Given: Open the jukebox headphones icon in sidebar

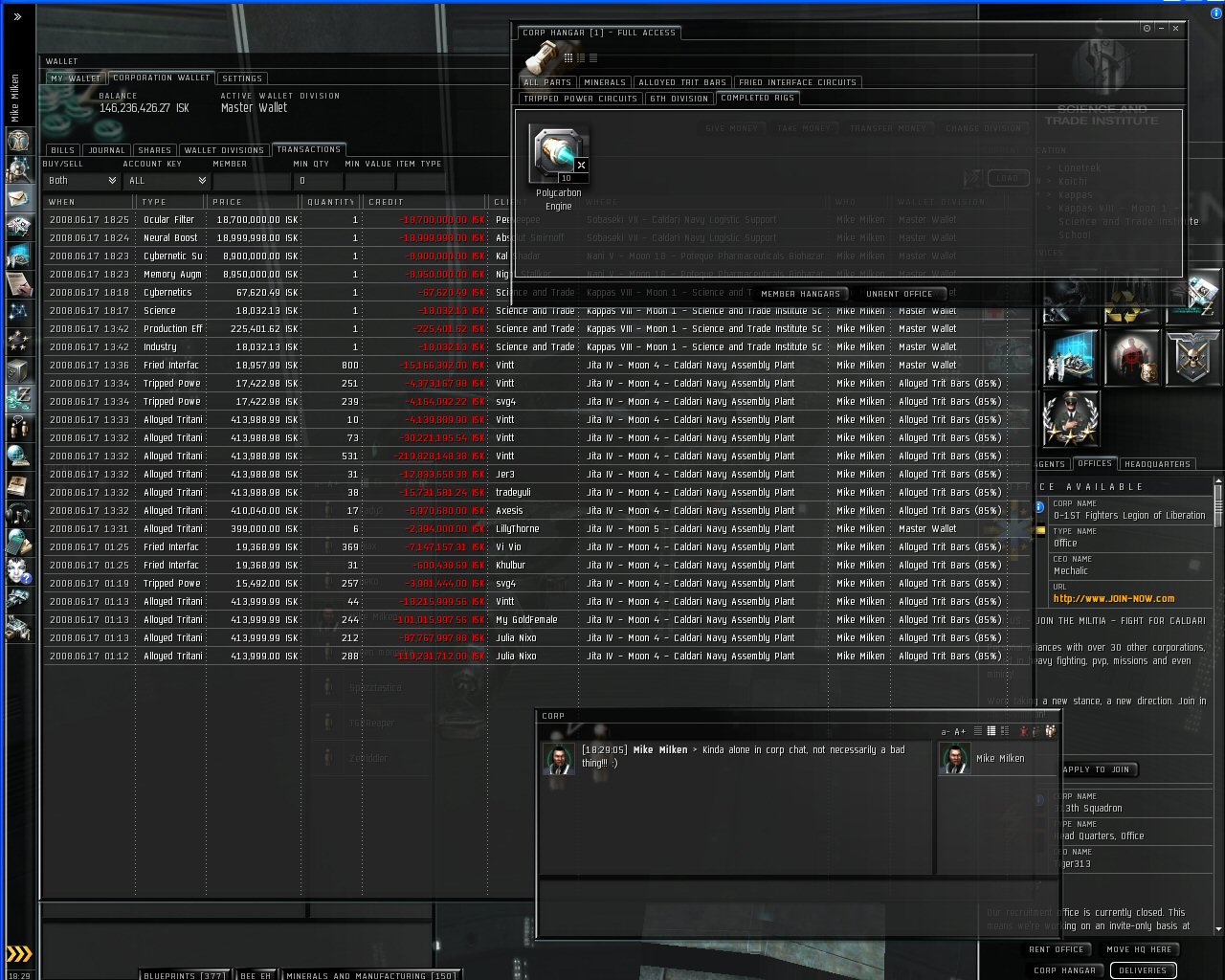Looking at the screenshot, I should click(18, 514).
